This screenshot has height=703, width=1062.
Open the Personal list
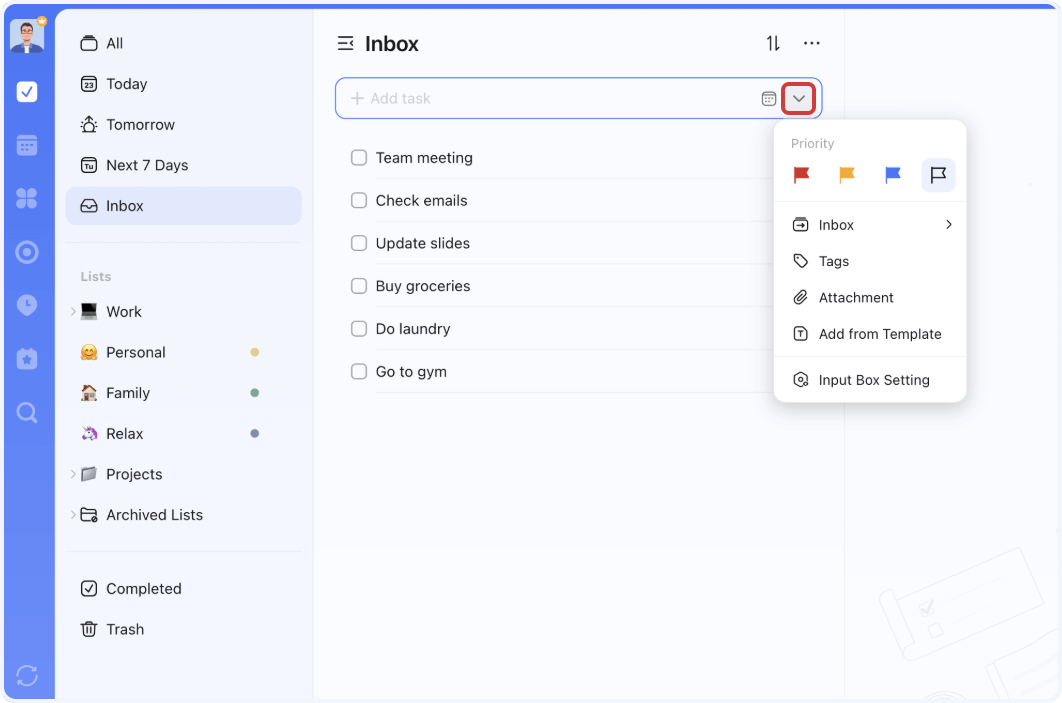184,352
